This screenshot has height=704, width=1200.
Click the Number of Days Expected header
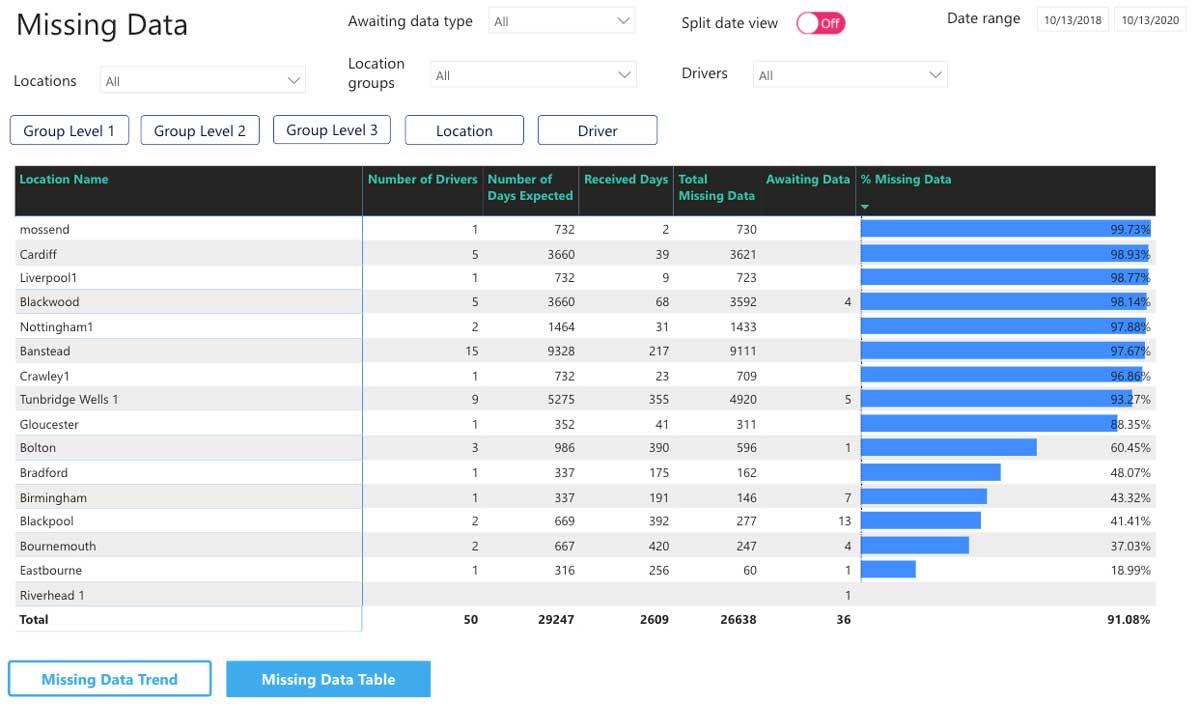(x=530, y=188)
